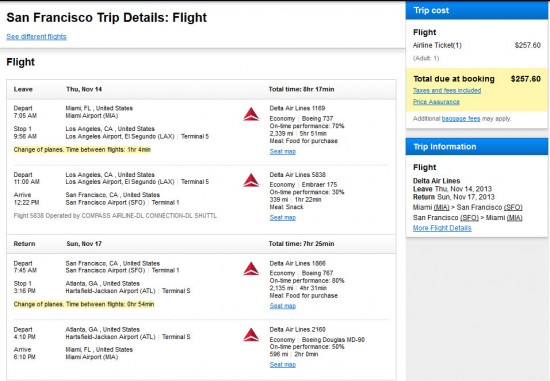Viewport: 550px width, 381px height.
Task: Open Seat map for Delta 1169
Action: click(x=283, y=152)
